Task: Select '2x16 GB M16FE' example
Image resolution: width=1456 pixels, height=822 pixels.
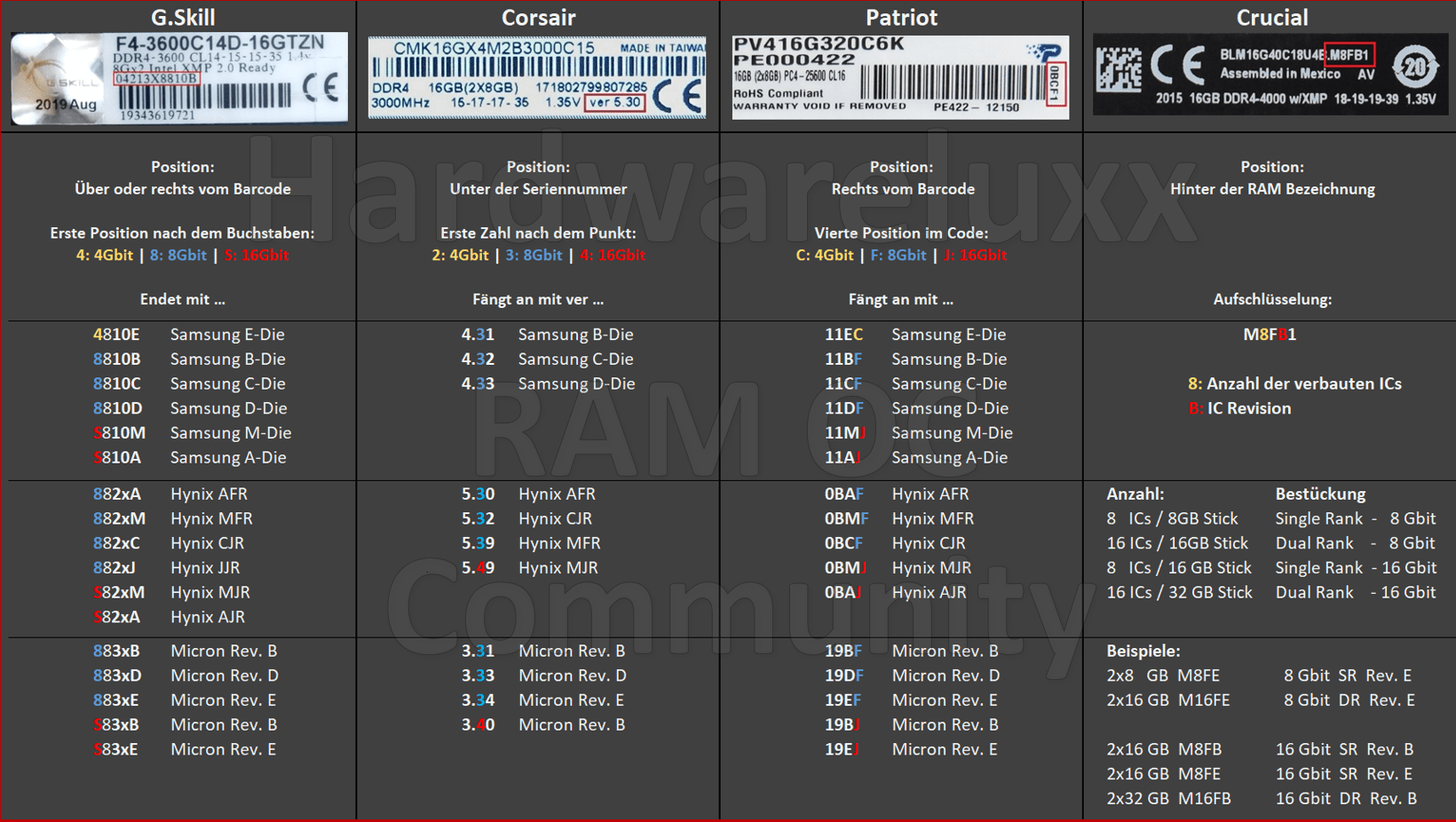Action: [x=1168, y=700]
